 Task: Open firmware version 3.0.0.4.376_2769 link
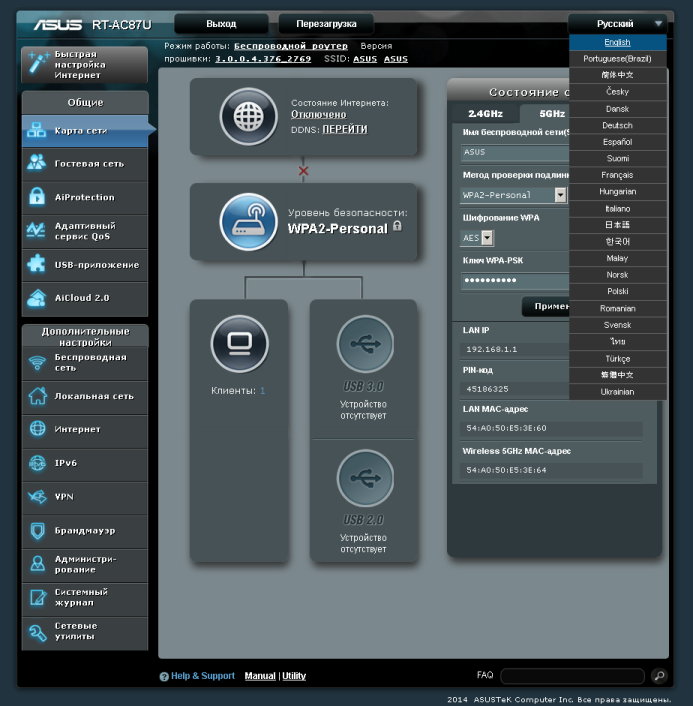pyautogui.click(x=263, y=59)
